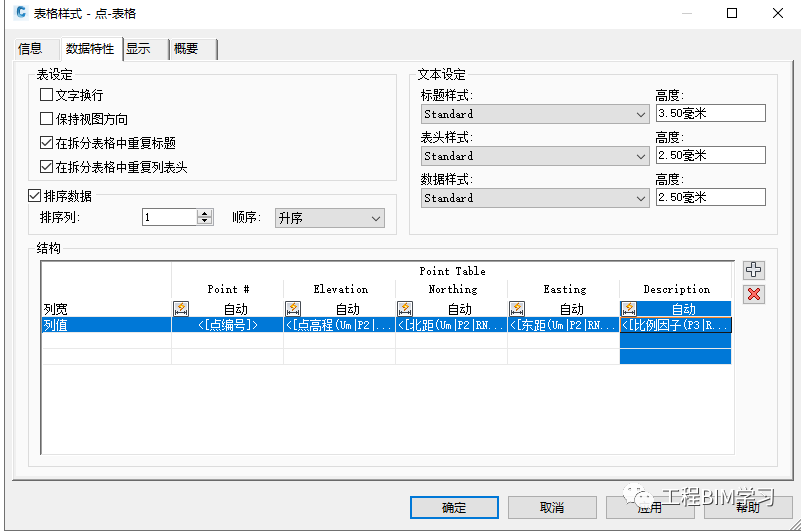Screen dimensions: 801x532
Task: Click 自动 width under Point #
Action: point(235,309)
